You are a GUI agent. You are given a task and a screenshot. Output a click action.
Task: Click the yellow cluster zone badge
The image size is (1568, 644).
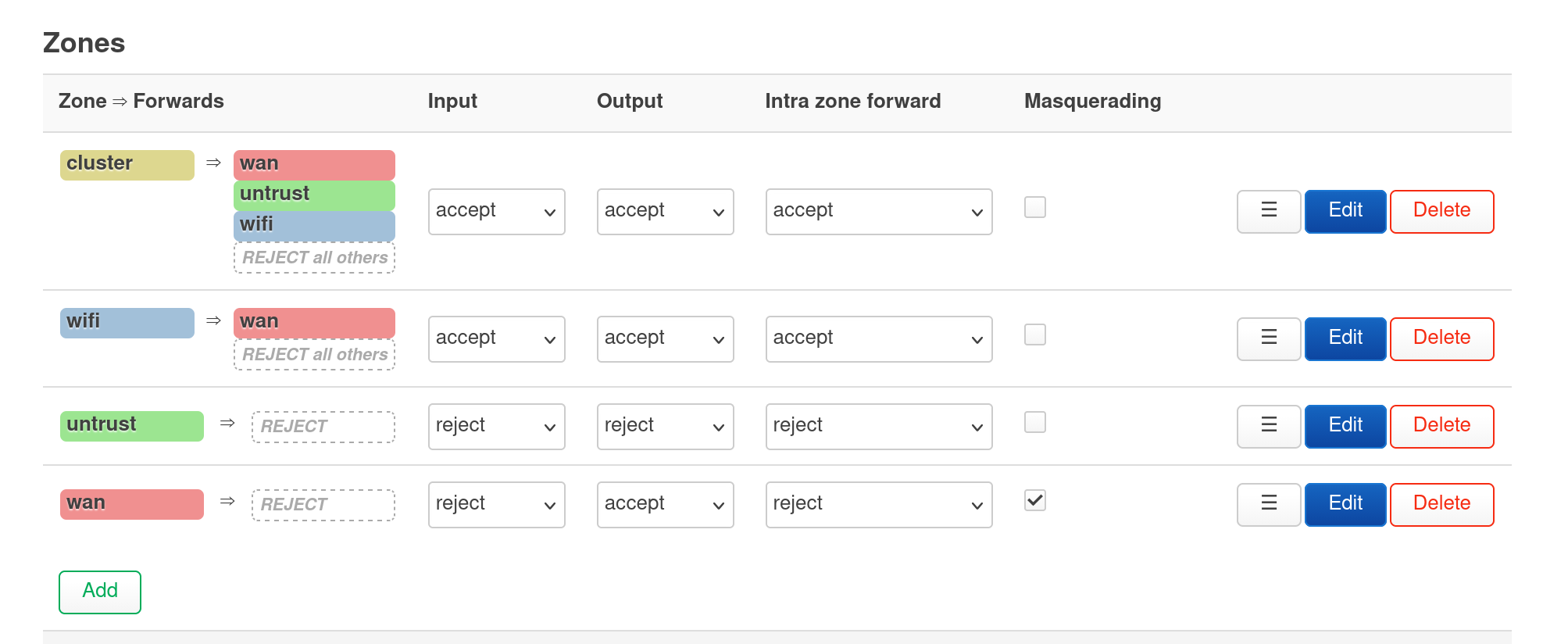(x=127, y=164)
